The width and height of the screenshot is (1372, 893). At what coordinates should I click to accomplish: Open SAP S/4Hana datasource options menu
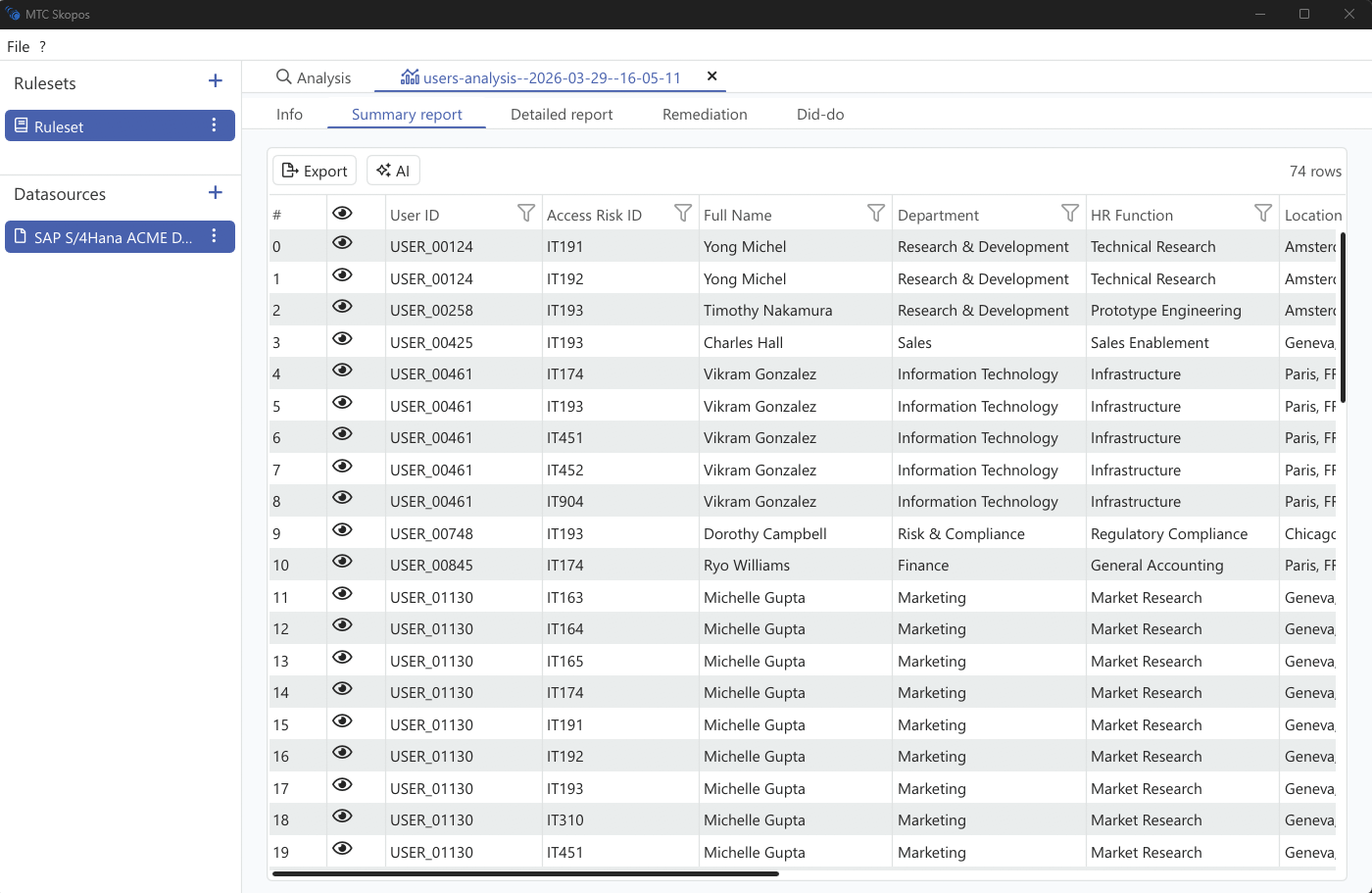214,236
